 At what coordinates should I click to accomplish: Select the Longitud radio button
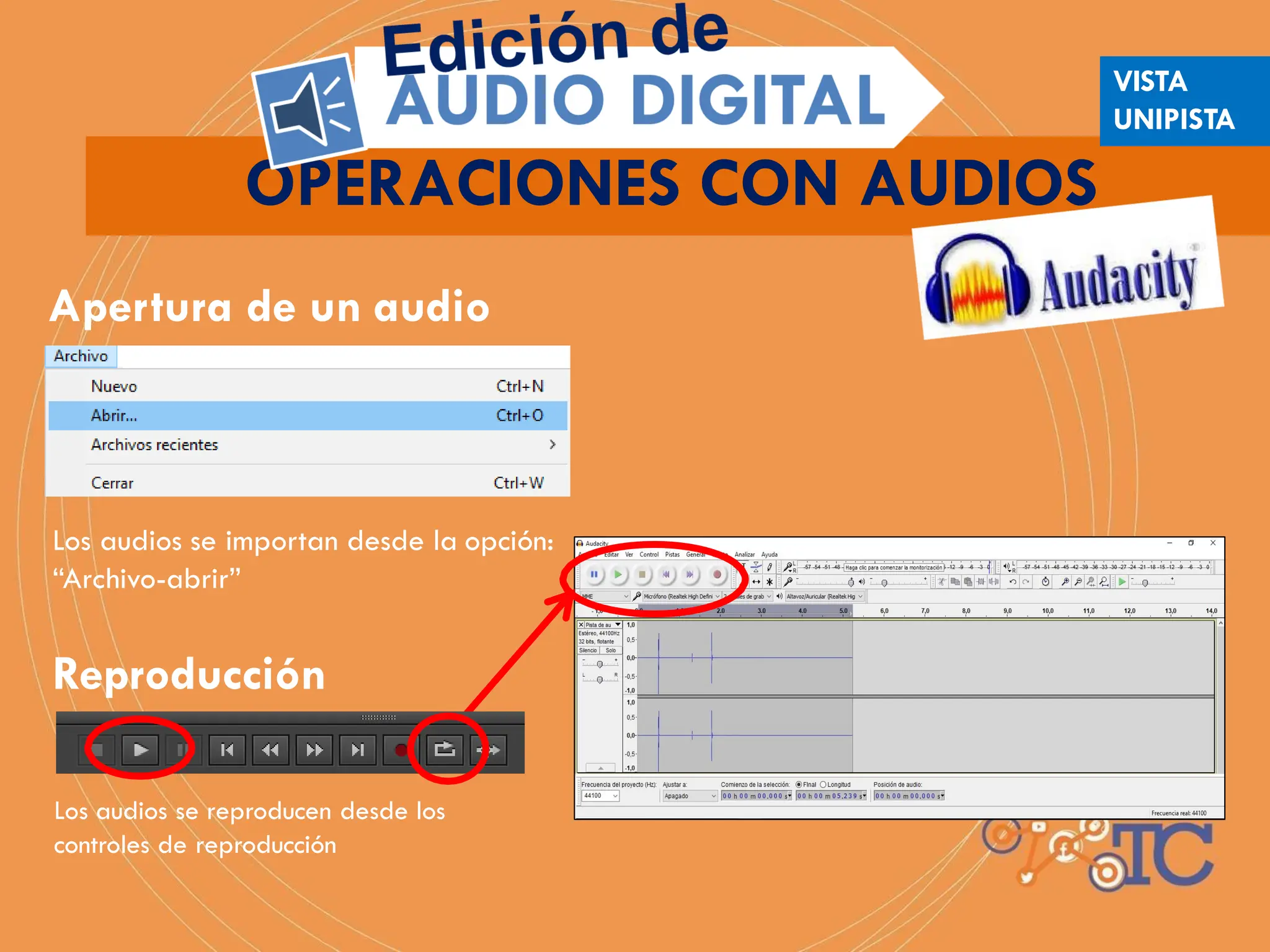tap(823, 785)
